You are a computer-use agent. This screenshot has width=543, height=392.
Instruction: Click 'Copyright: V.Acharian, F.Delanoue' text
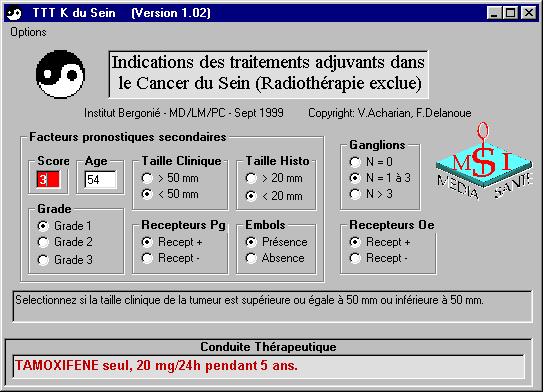click(x=390, y=113)
